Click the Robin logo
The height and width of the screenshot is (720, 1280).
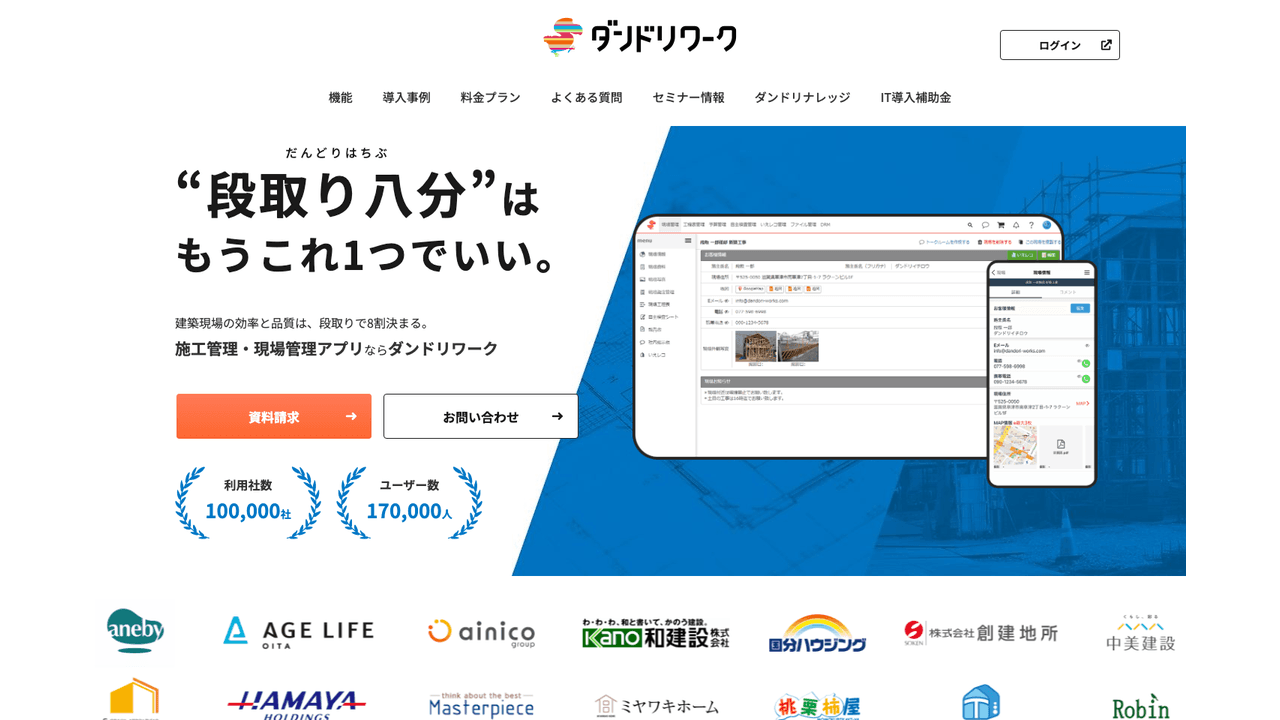click(1141, 705)
